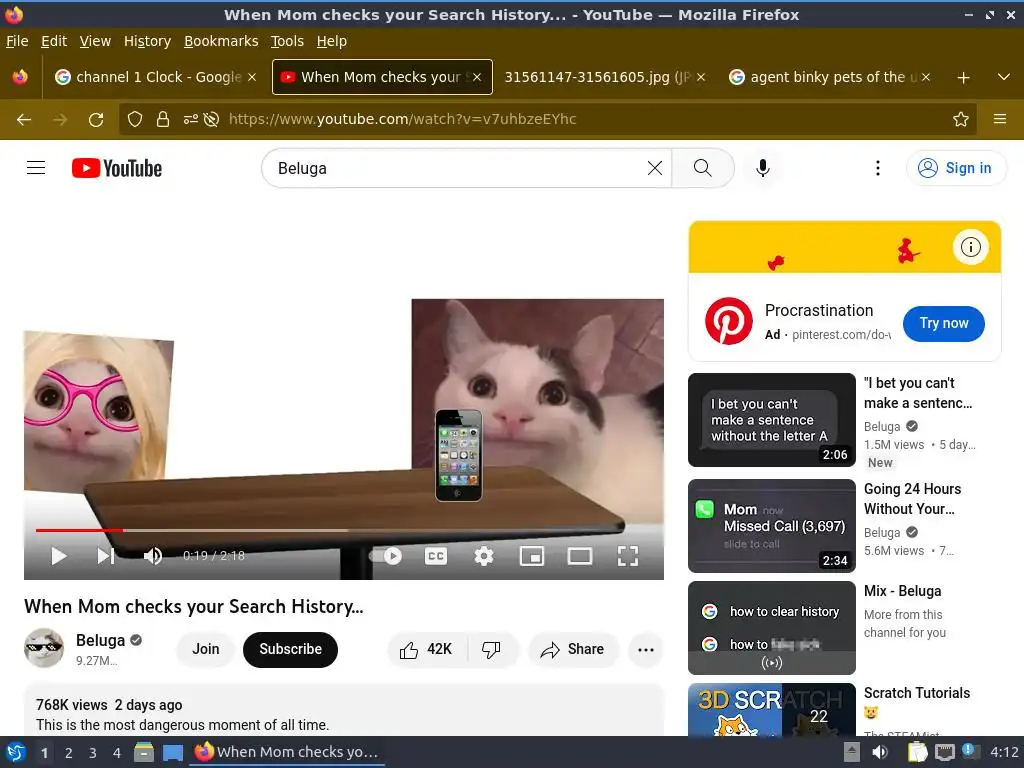Viewport: 1024px width, 768px height.
Task: Dislike the video
Action: click(492, 649)
